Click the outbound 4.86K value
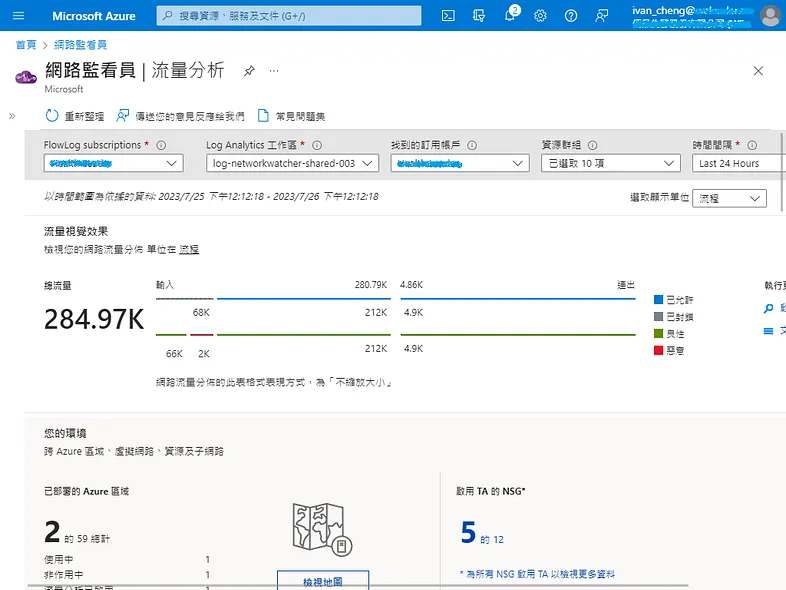This screenshot has height=590, width=786. click(x=412, y=285)
